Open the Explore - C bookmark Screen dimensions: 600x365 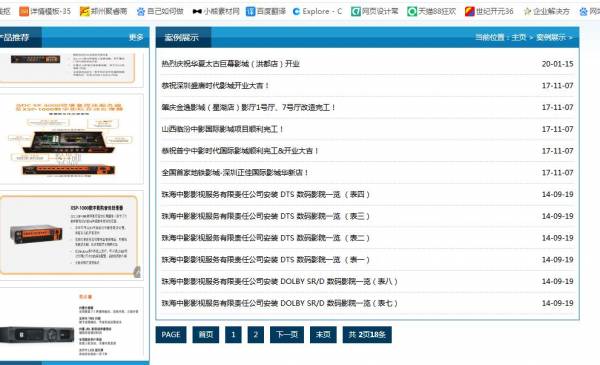click(317, 11)
